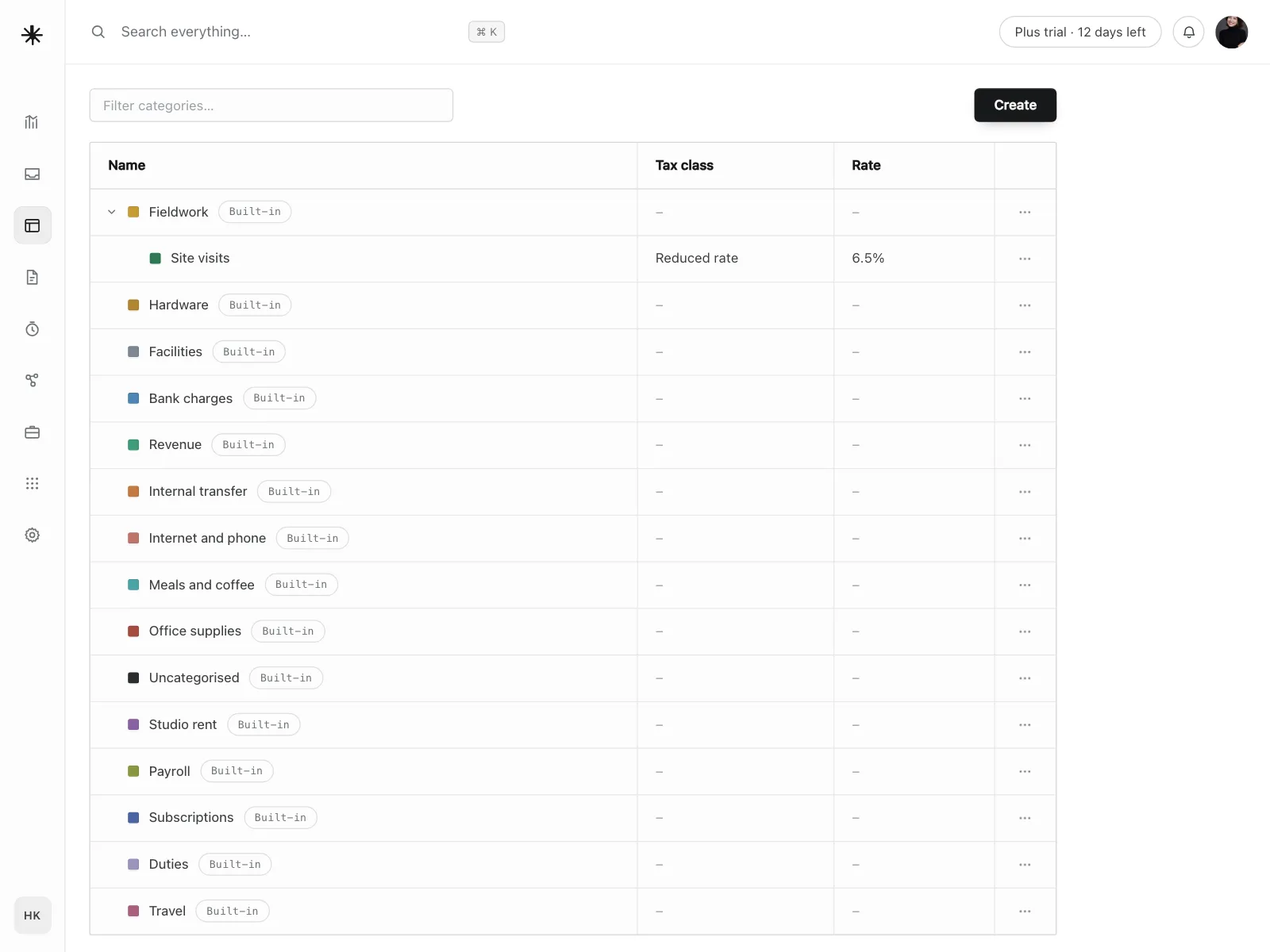This screenshot has width=1270, height=952.
Task: Open the settings gear in sidebar
Action: [x=33, y=535]
